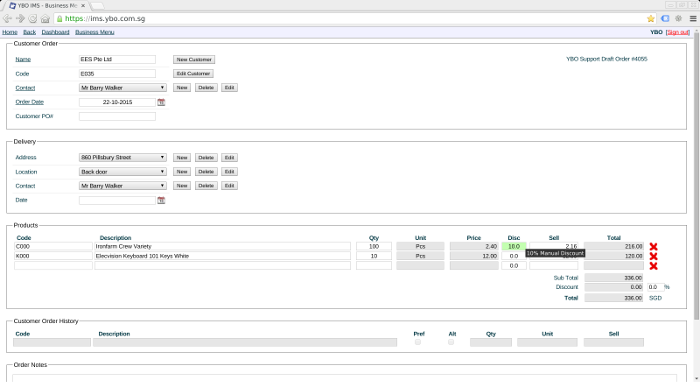
Task: Go forward using the browser forward arrow
Action: tap(20, 19)
